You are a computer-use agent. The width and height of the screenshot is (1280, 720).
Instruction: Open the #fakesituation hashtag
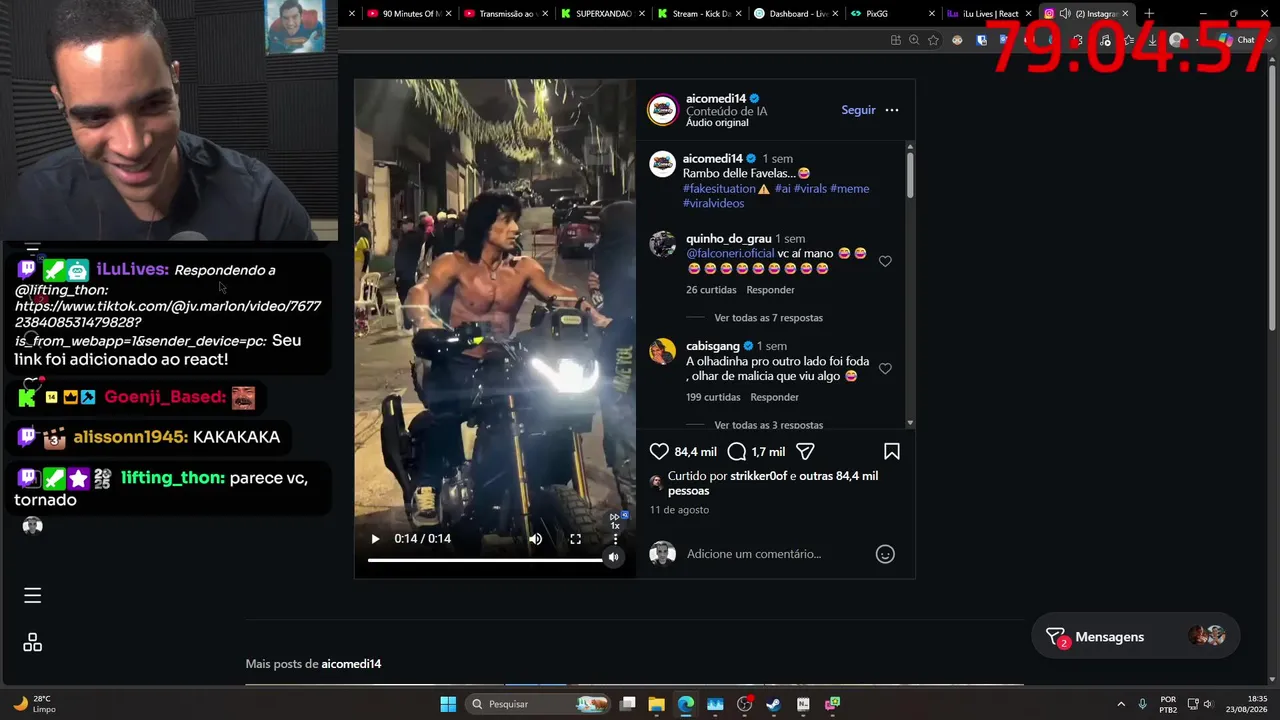coord(720,189)
